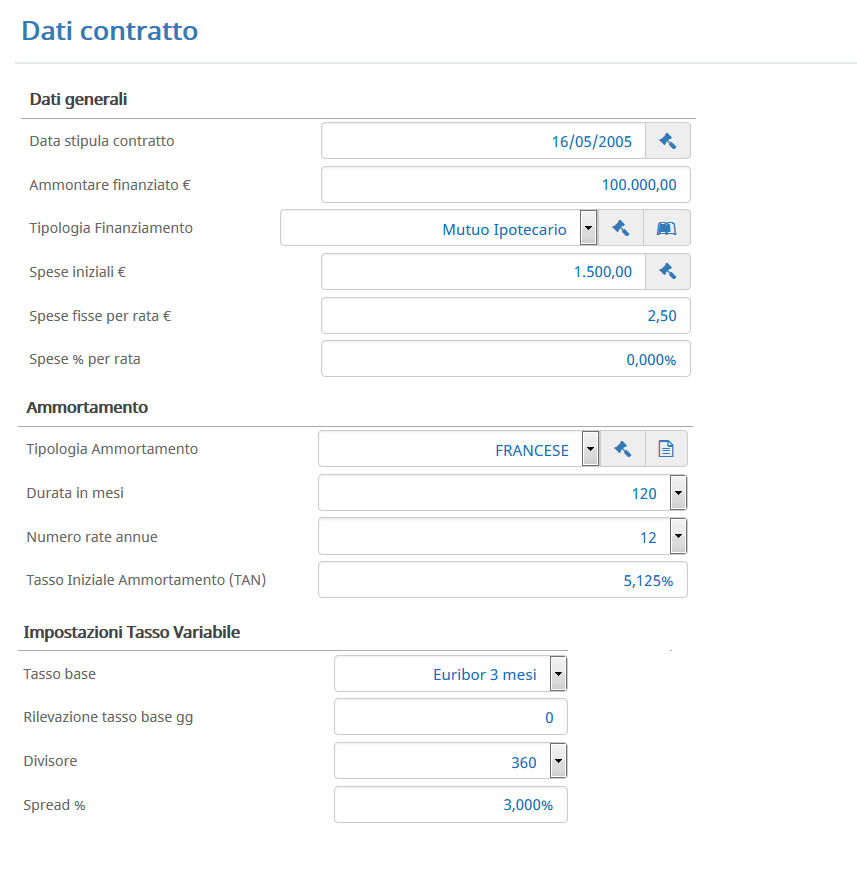The image size is (857, 872).
Task: Select the Spese % per rata field
Action: pyautogui.click(x=506, y=359)
